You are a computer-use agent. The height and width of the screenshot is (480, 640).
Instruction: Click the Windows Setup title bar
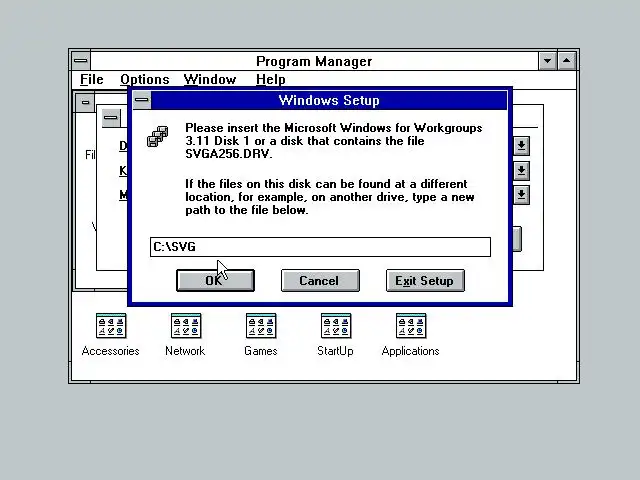(329, 100)
